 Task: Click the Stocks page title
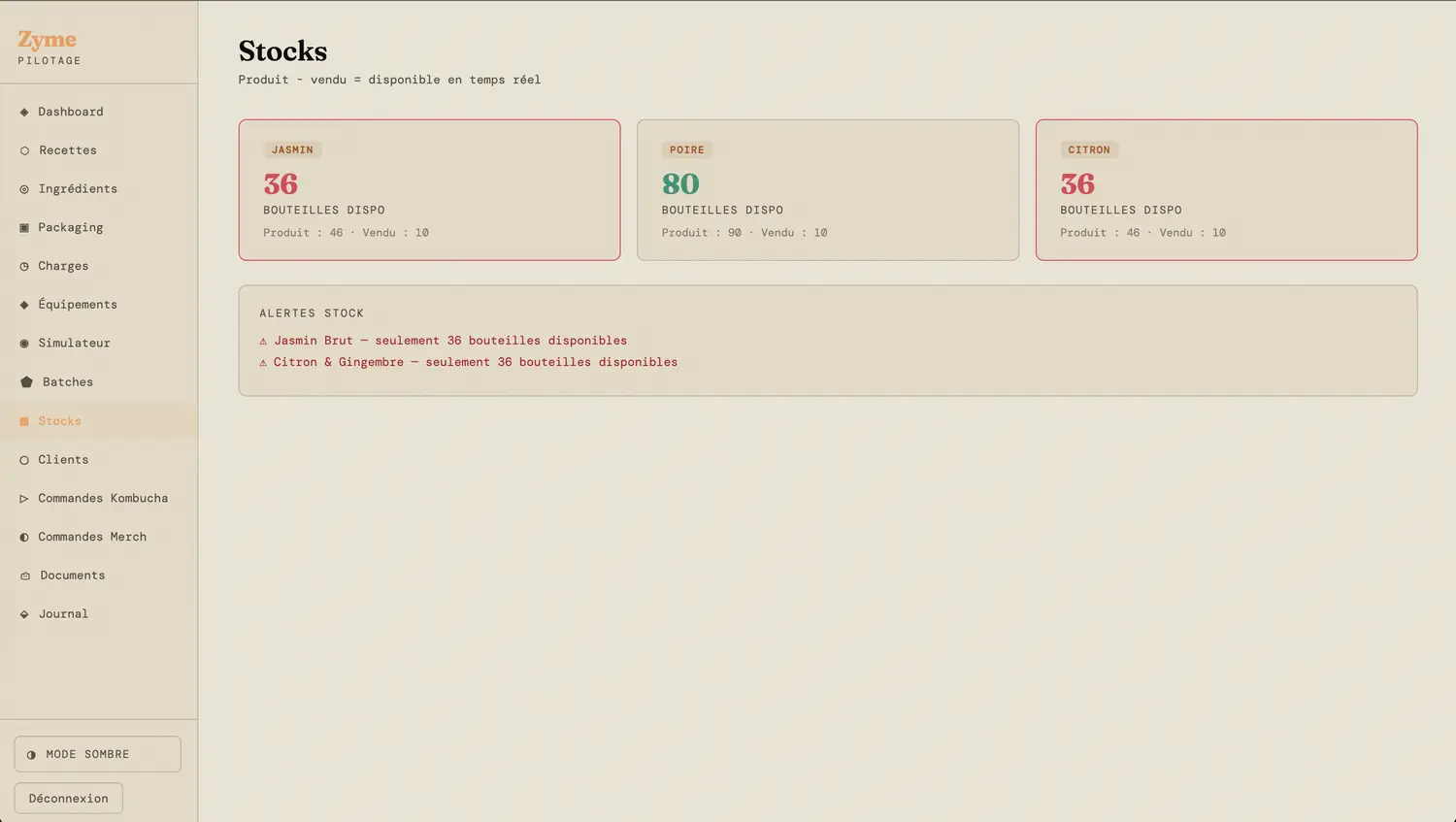click(283, 50)
